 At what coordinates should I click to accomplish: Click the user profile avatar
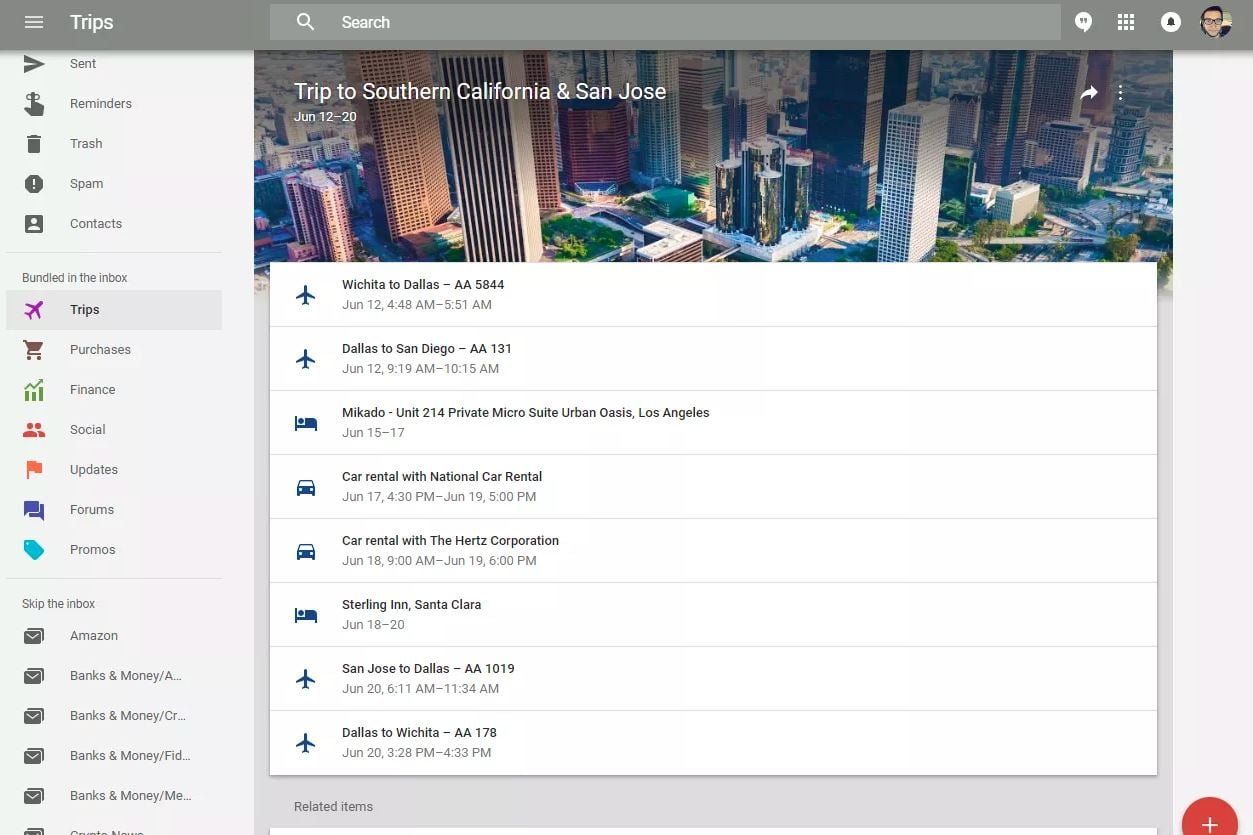1215,22
